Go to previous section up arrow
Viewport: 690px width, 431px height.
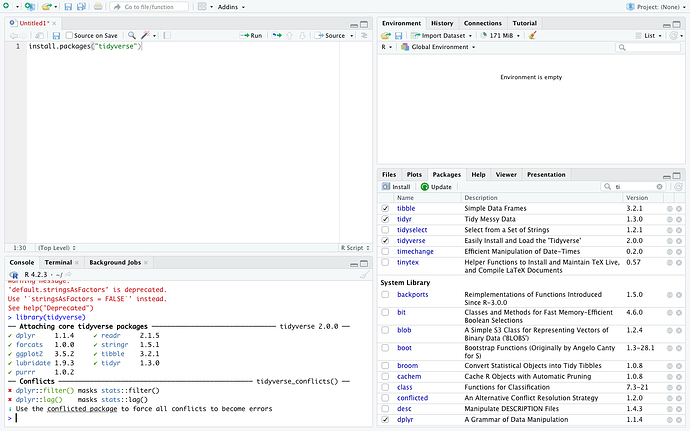(x=290, y=36)
